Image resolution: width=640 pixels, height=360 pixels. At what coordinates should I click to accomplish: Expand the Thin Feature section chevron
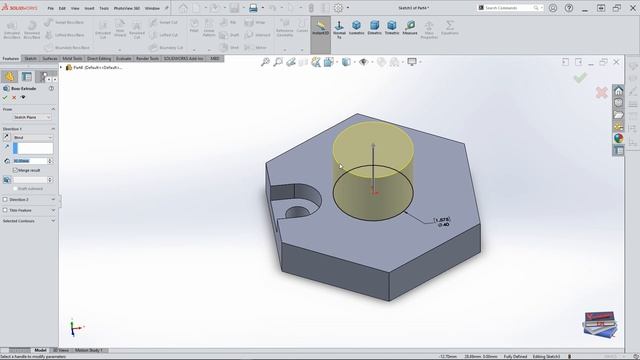pos(53,210)
